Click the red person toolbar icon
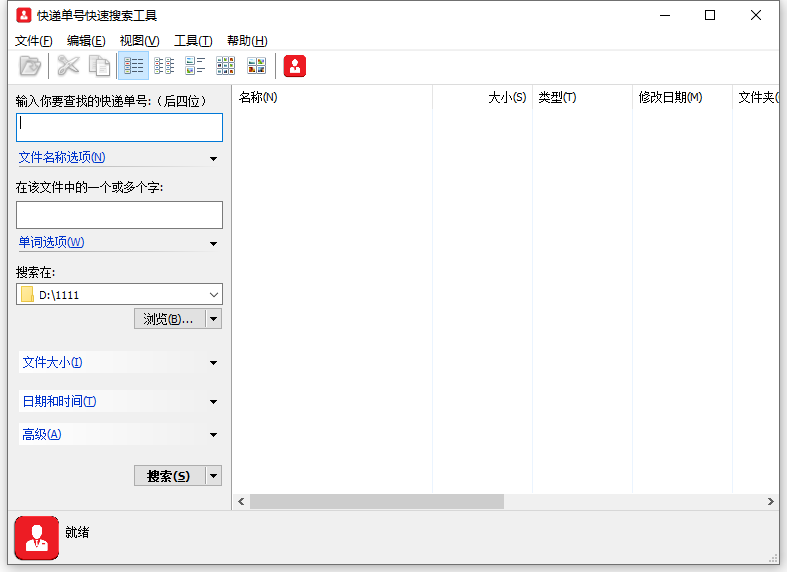Screen dimensions: 787x572 tap(295, 66)
